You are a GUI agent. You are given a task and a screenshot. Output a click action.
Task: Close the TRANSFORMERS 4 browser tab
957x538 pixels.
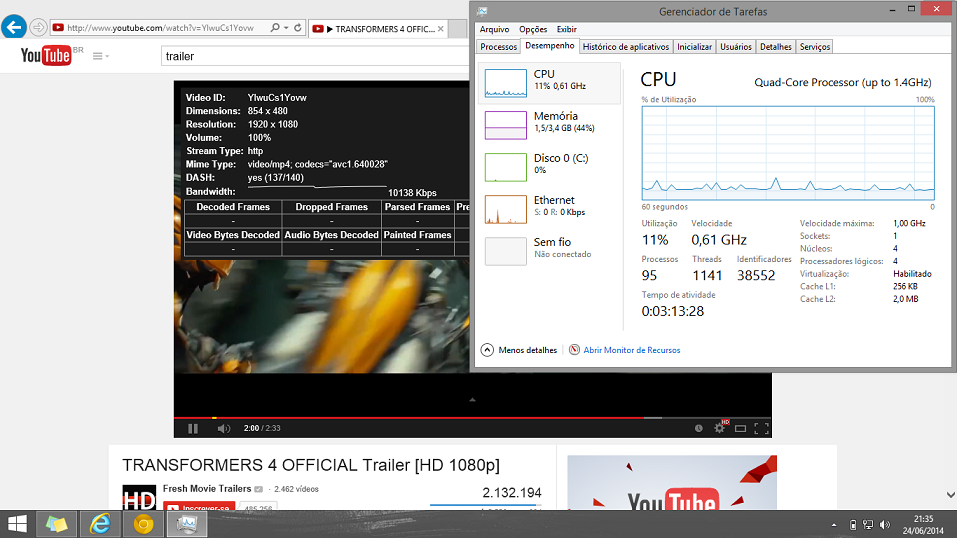click(x=441, y=29)
